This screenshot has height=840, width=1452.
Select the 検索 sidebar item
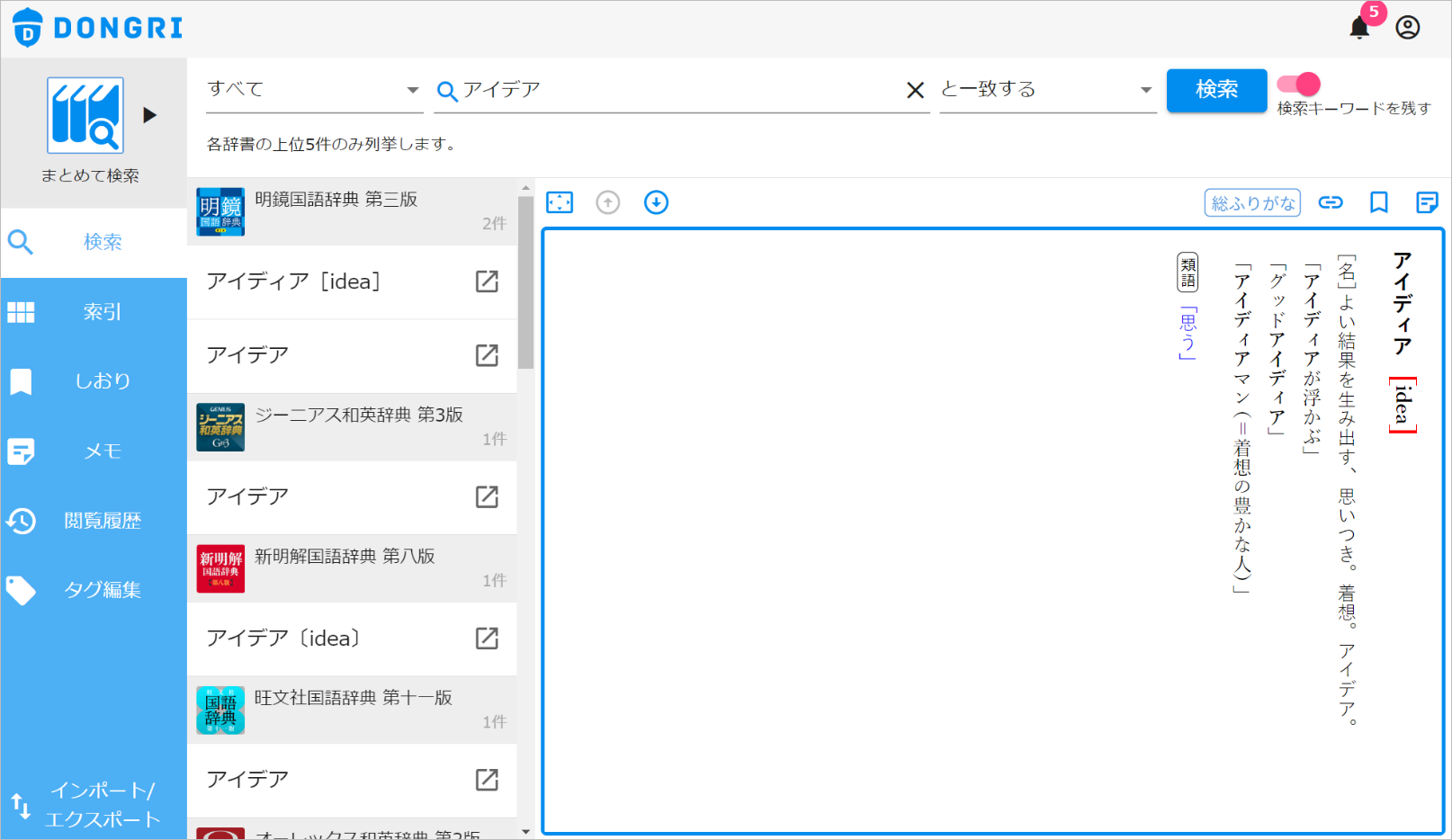click(x=94, y=242)
